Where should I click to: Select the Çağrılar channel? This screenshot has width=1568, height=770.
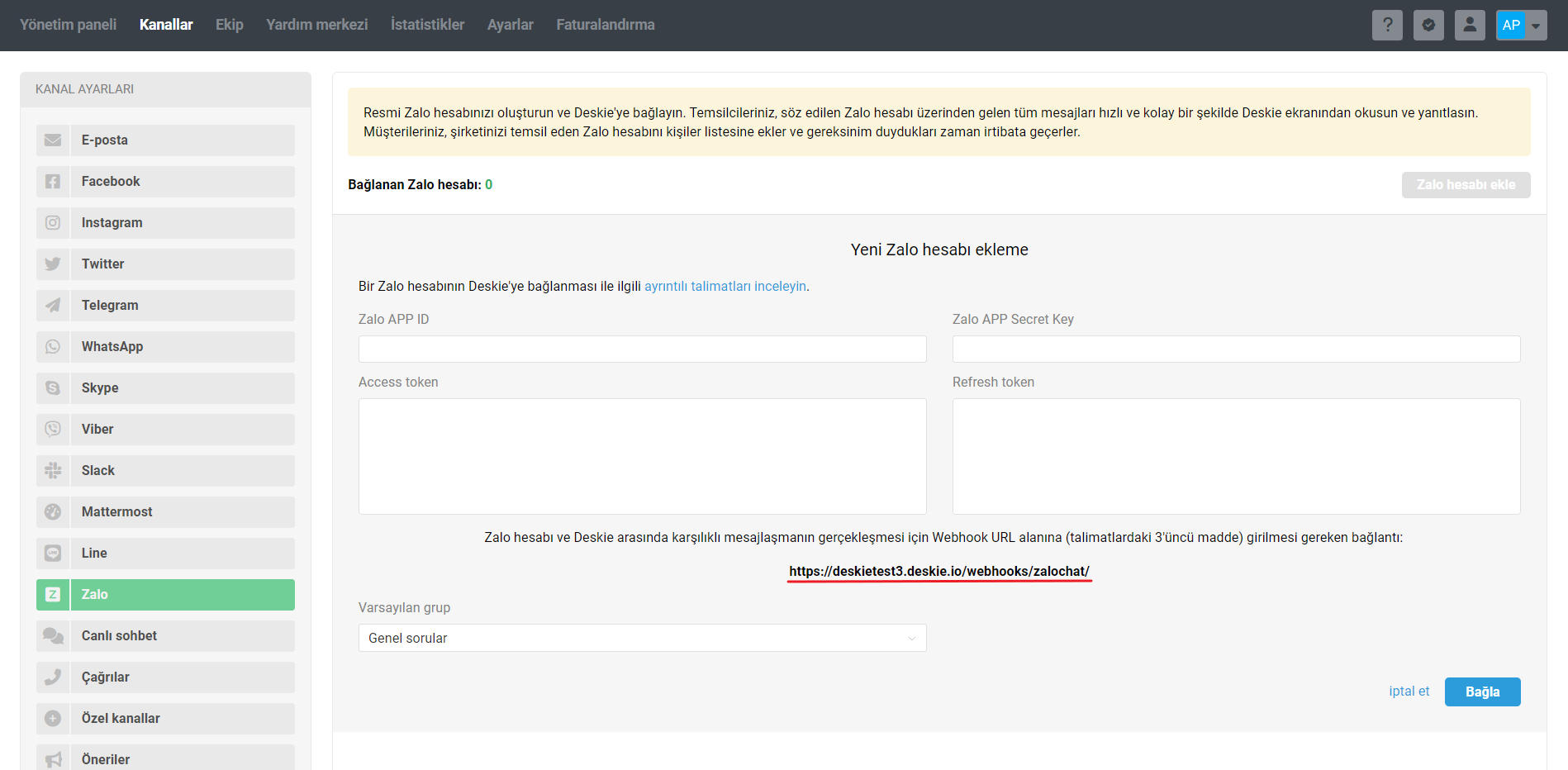tap(165, 677)
